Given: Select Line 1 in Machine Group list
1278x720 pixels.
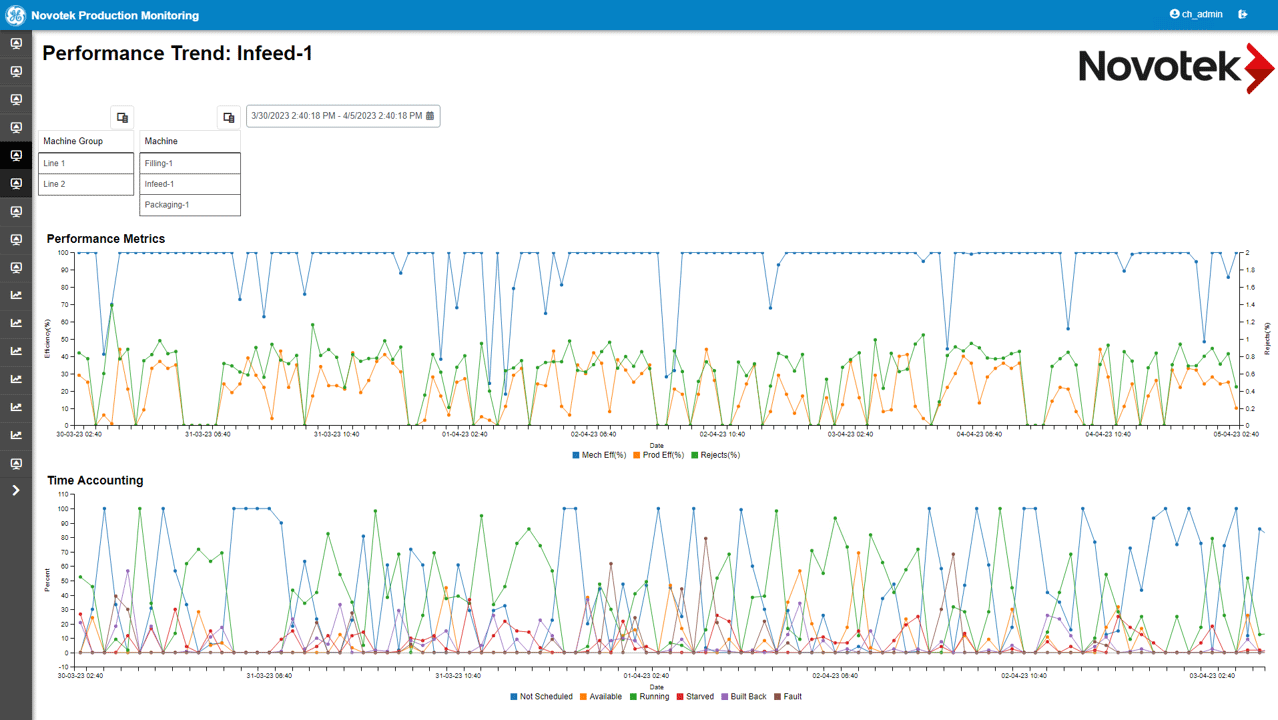Looking at the screenshot, I should (86, 163).
